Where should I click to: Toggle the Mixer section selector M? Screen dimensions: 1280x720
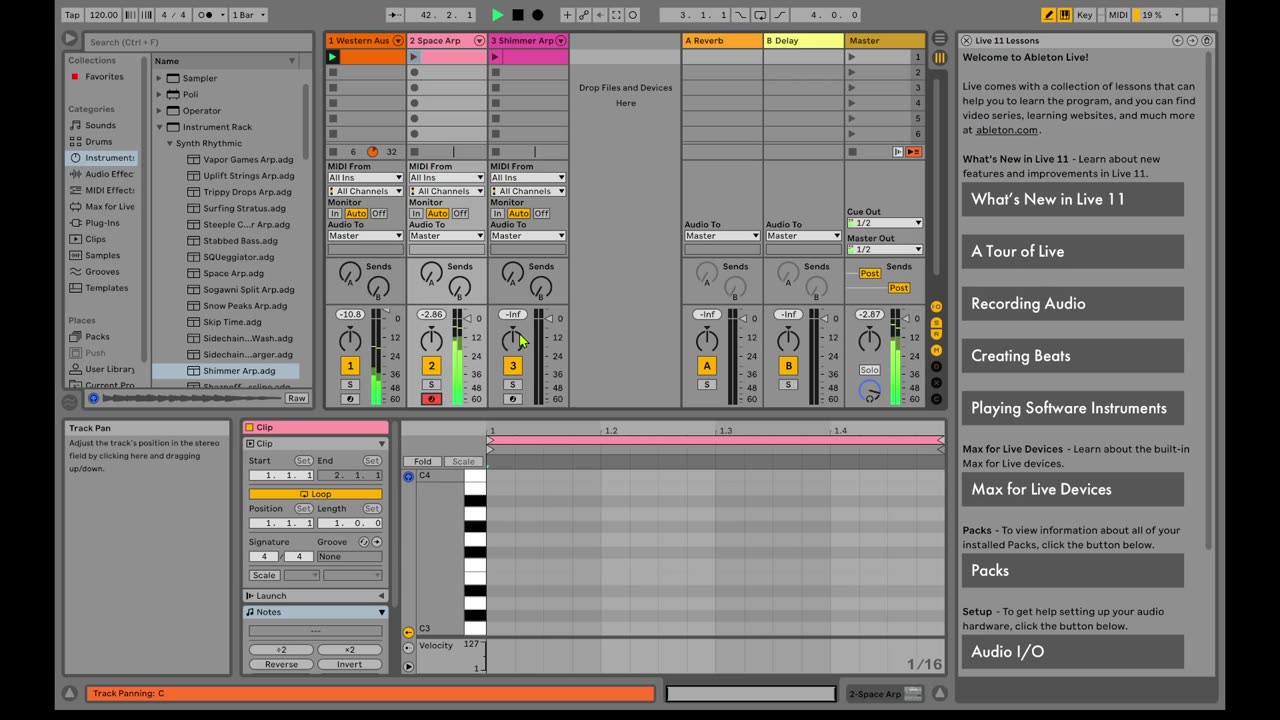point(937,351)
